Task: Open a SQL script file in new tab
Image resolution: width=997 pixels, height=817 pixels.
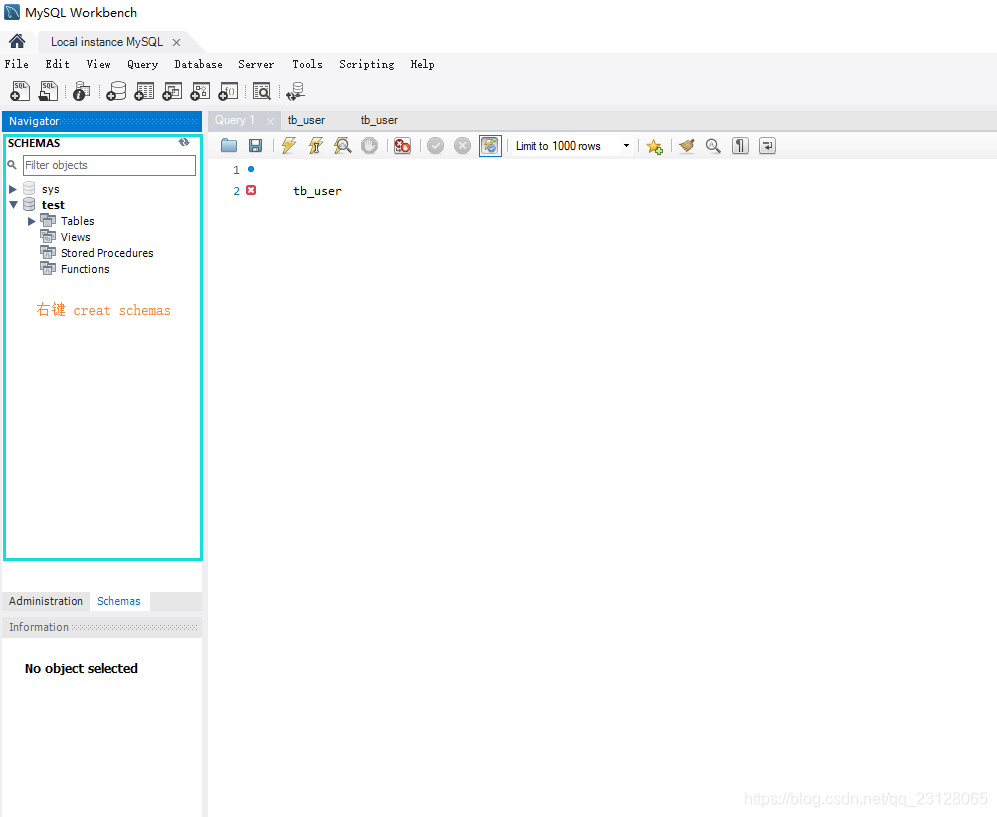Action: tap(47, 91)
